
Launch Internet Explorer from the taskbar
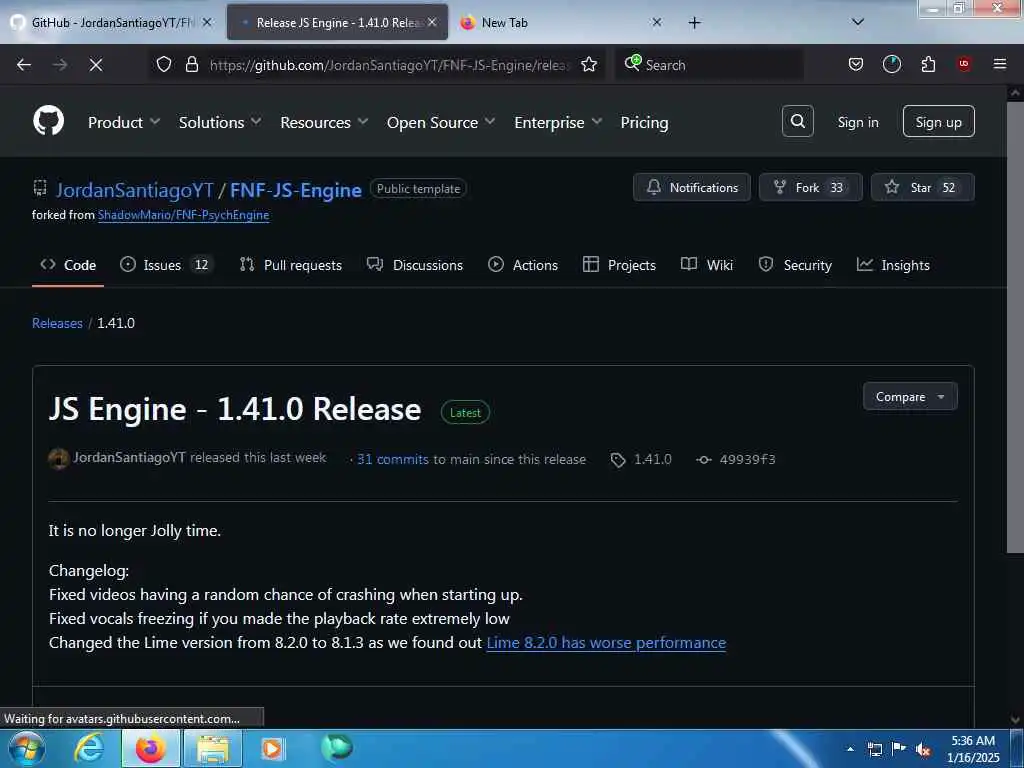point(89,748)
